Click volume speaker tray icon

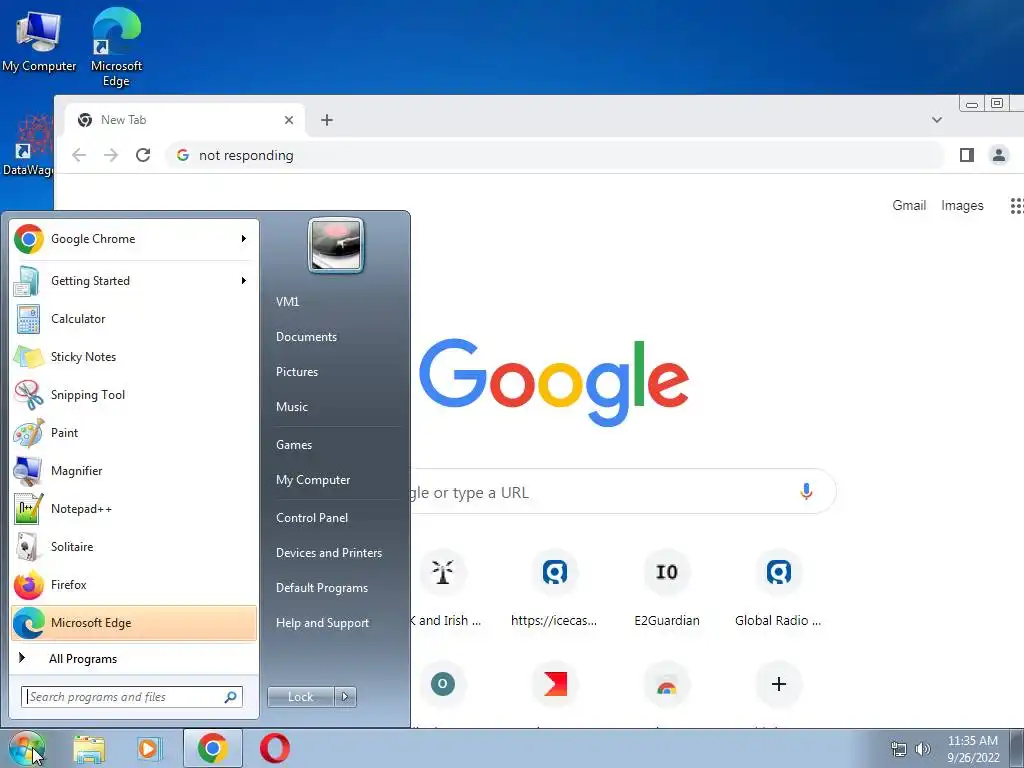pyautogui.click(x=923, y=749)
